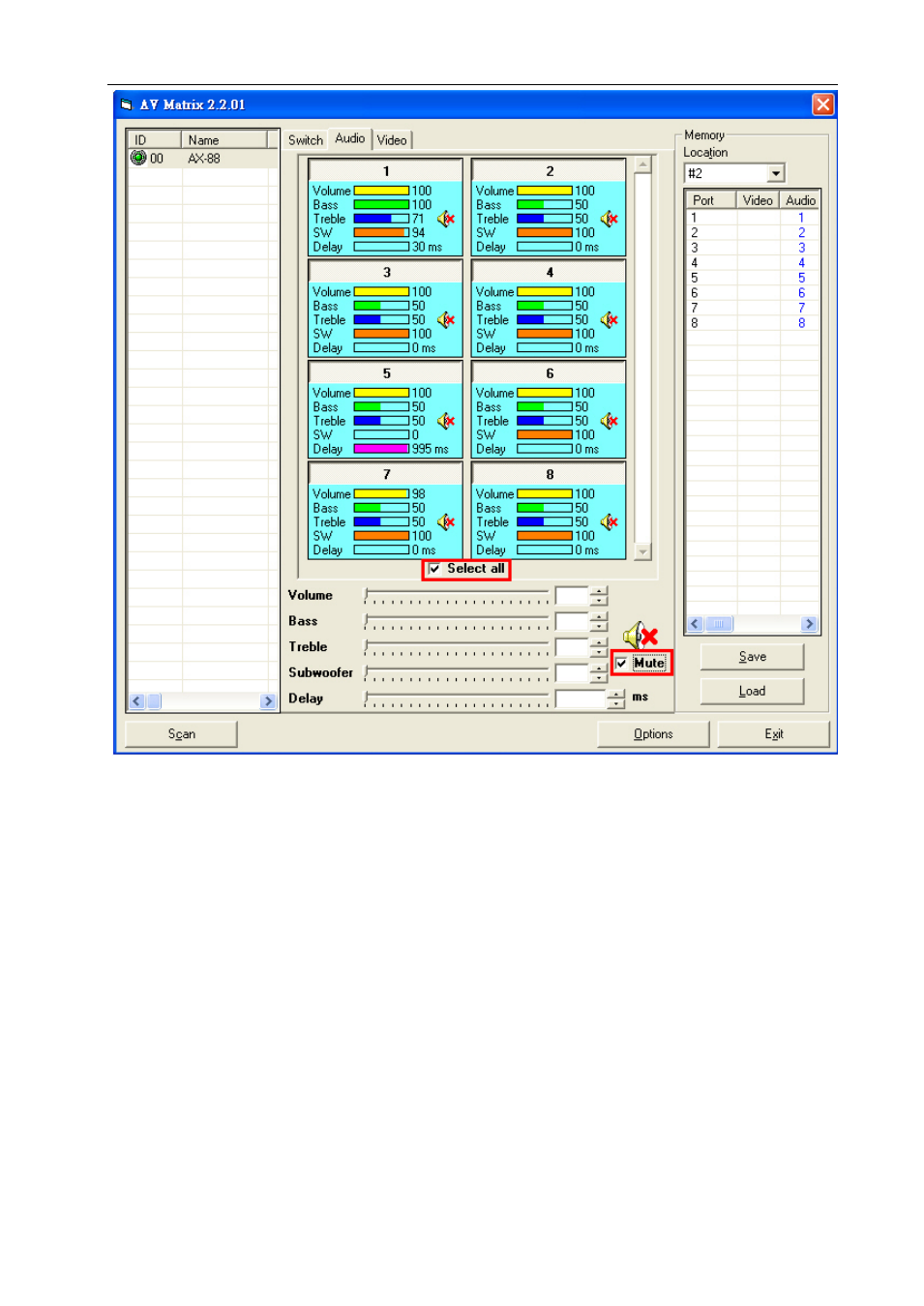Image resolution: width=924 pixels, height=1306 pixels.
Task: Click mute speaker icon in channel 8
Action: (x=610, y=521)
